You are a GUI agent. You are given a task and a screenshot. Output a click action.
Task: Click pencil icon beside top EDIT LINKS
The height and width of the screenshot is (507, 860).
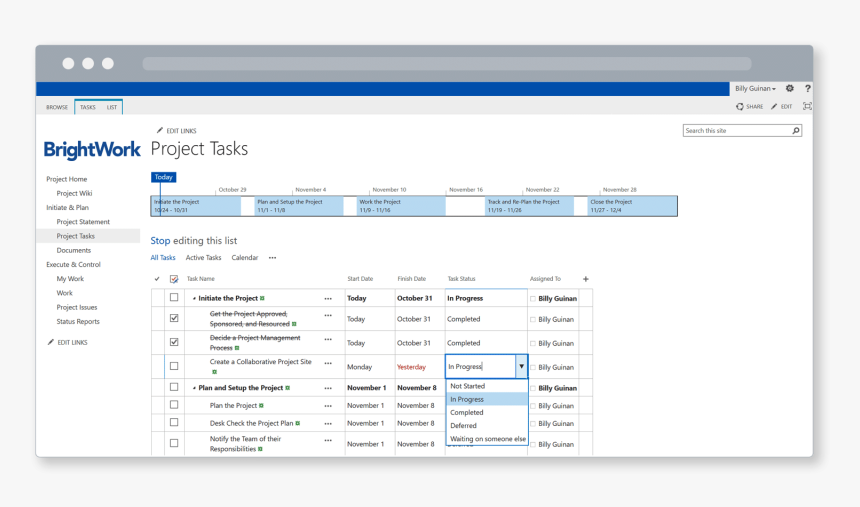click(160, 131)
